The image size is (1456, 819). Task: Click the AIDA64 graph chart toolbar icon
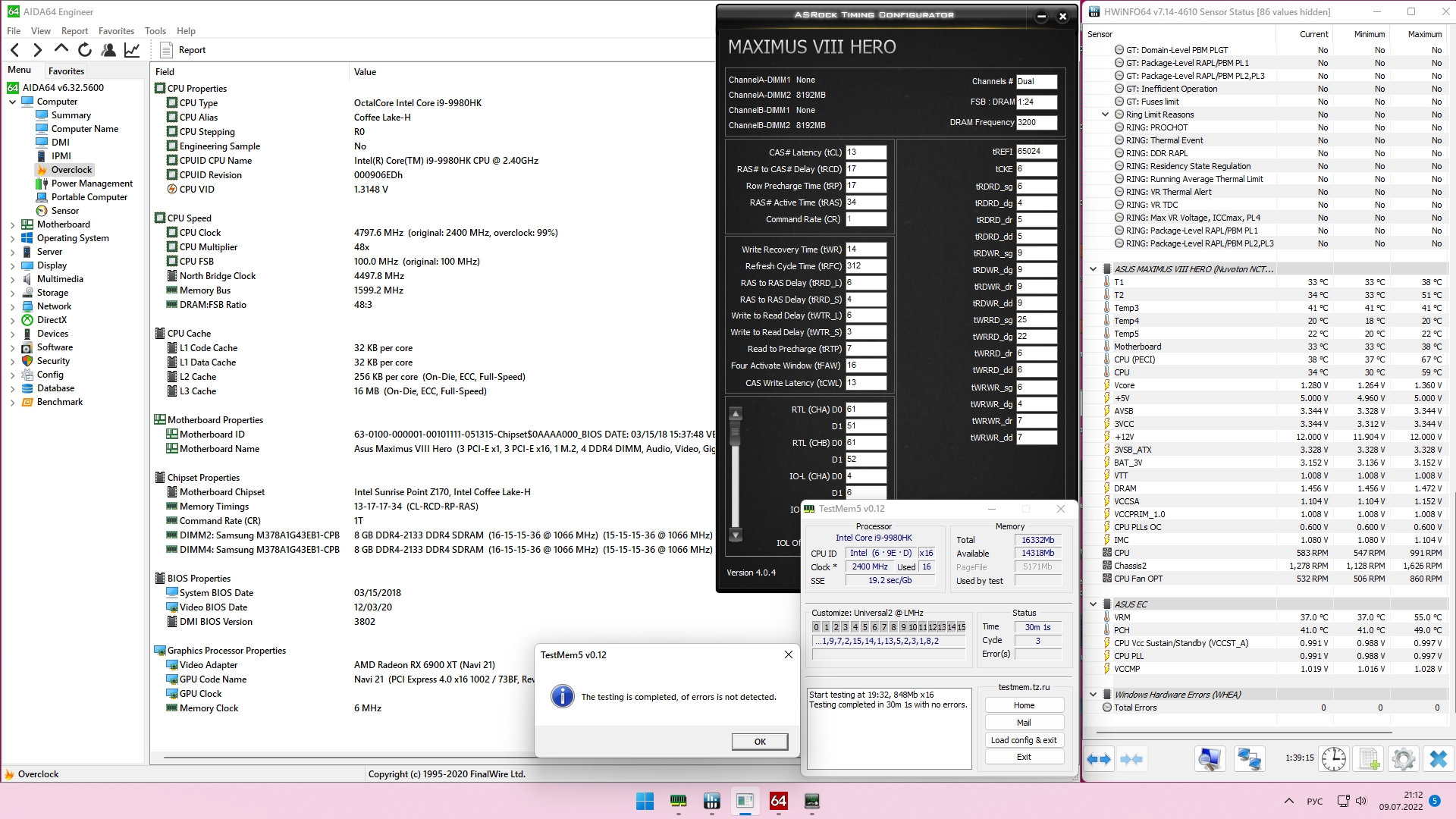click(x=132, y=50)
